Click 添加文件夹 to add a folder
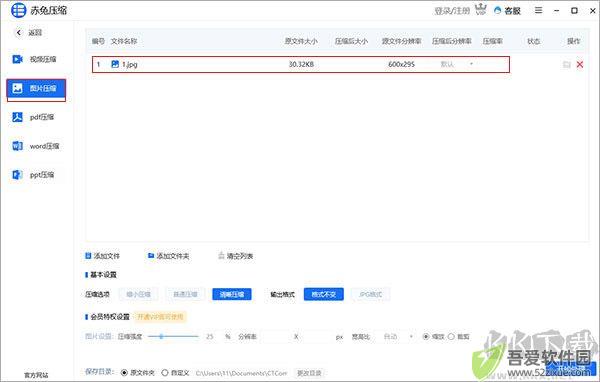 168,256
